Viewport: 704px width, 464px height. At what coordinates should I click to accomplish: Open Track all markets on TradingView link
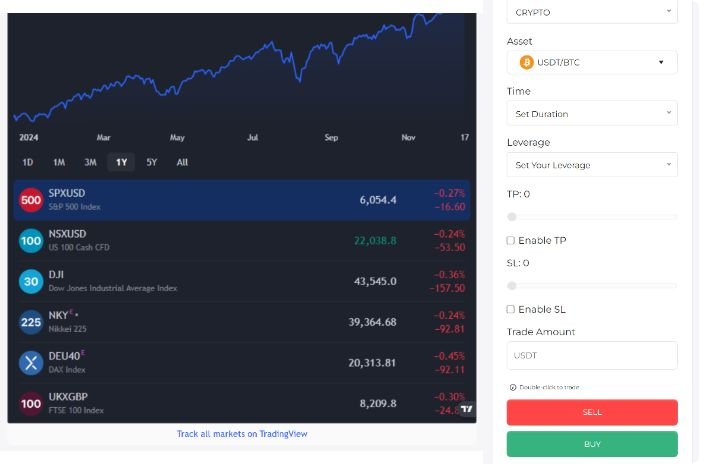tap(243, 434)
